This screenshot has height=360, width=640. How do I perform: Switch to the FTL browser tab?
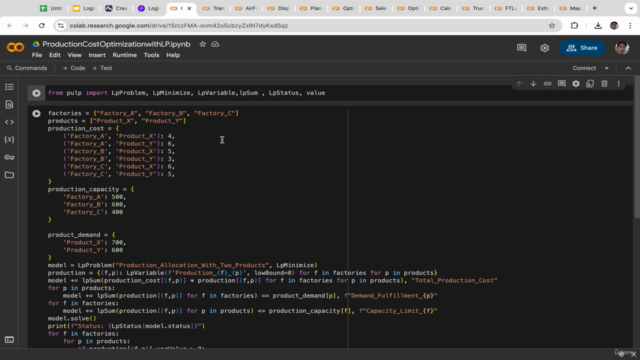506,8
